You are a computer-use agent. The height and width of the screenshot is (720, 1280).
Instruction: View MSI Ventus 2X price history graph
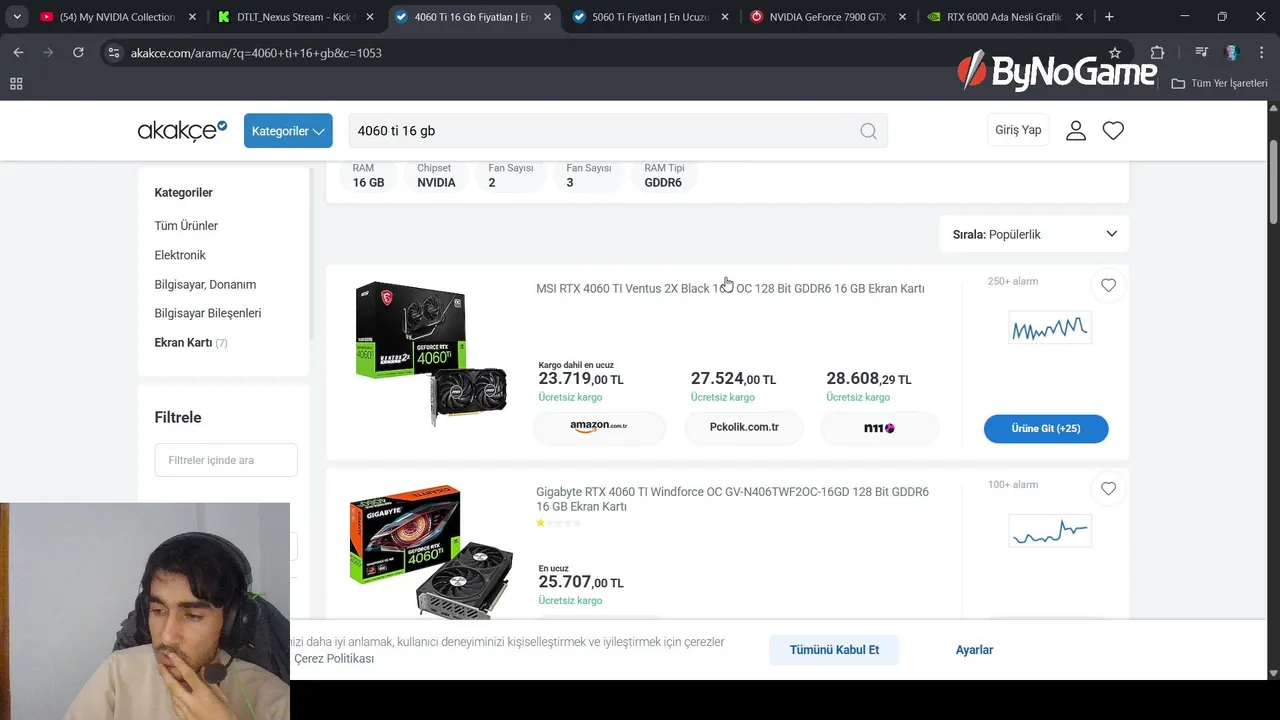[1050, 327]
